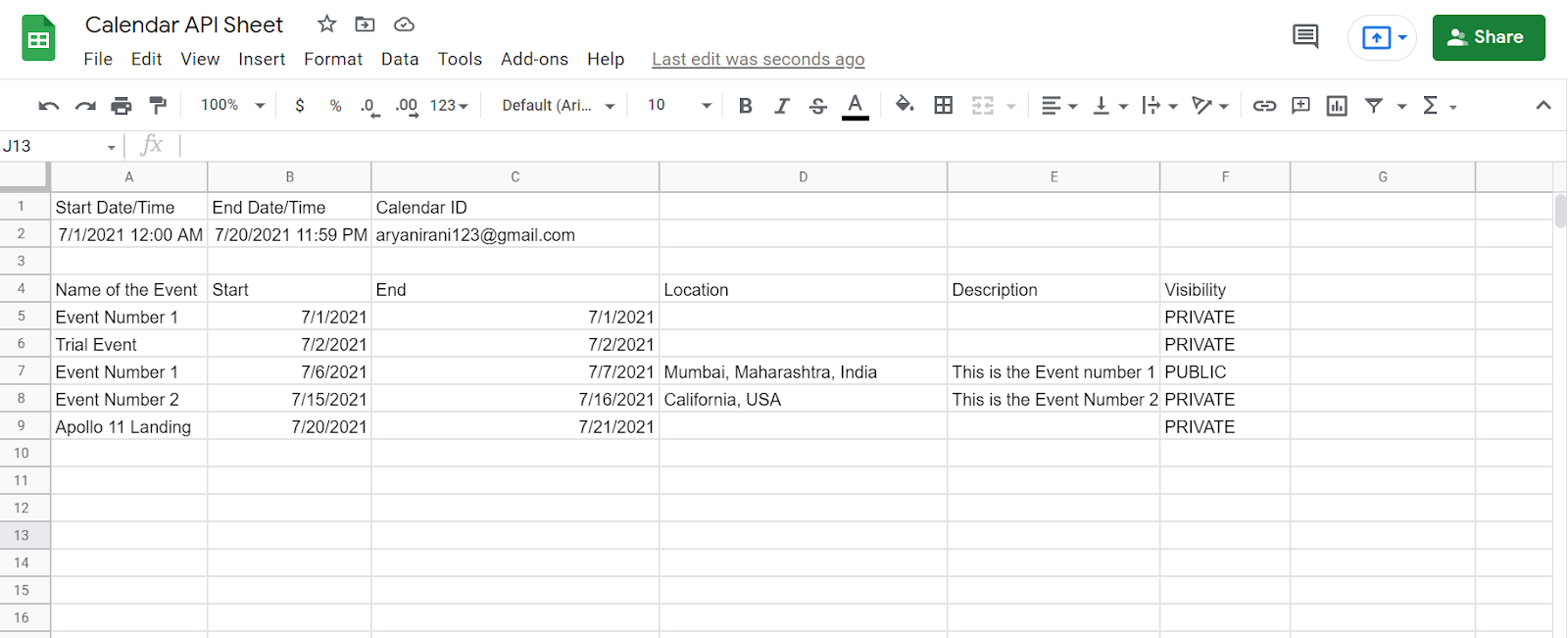Screen dimensions: 1568x638
Task: Expand the Merge cells dropdown arrow
Action: click(1011, 106)
